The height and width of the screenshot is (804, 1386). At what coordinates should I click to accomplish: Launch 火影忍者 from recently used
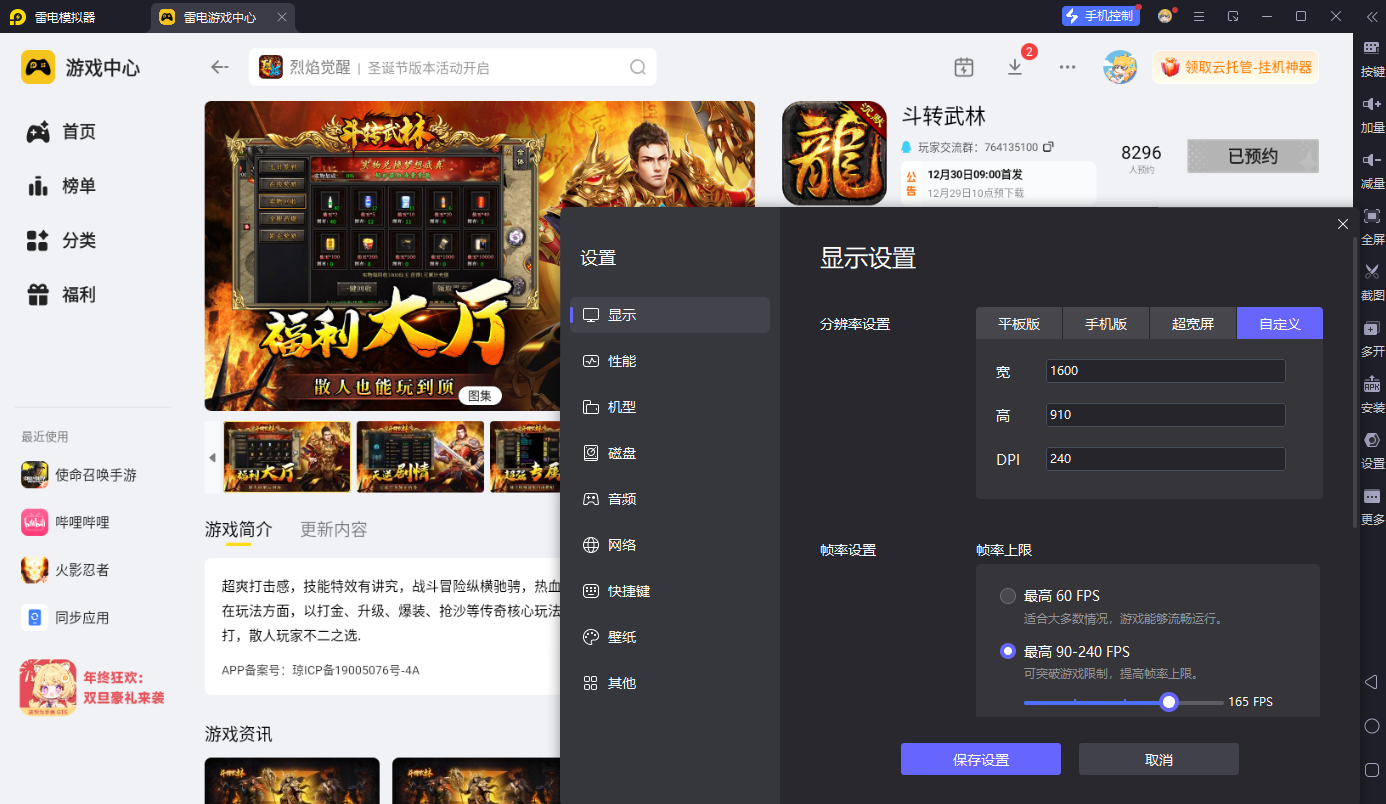65,570
